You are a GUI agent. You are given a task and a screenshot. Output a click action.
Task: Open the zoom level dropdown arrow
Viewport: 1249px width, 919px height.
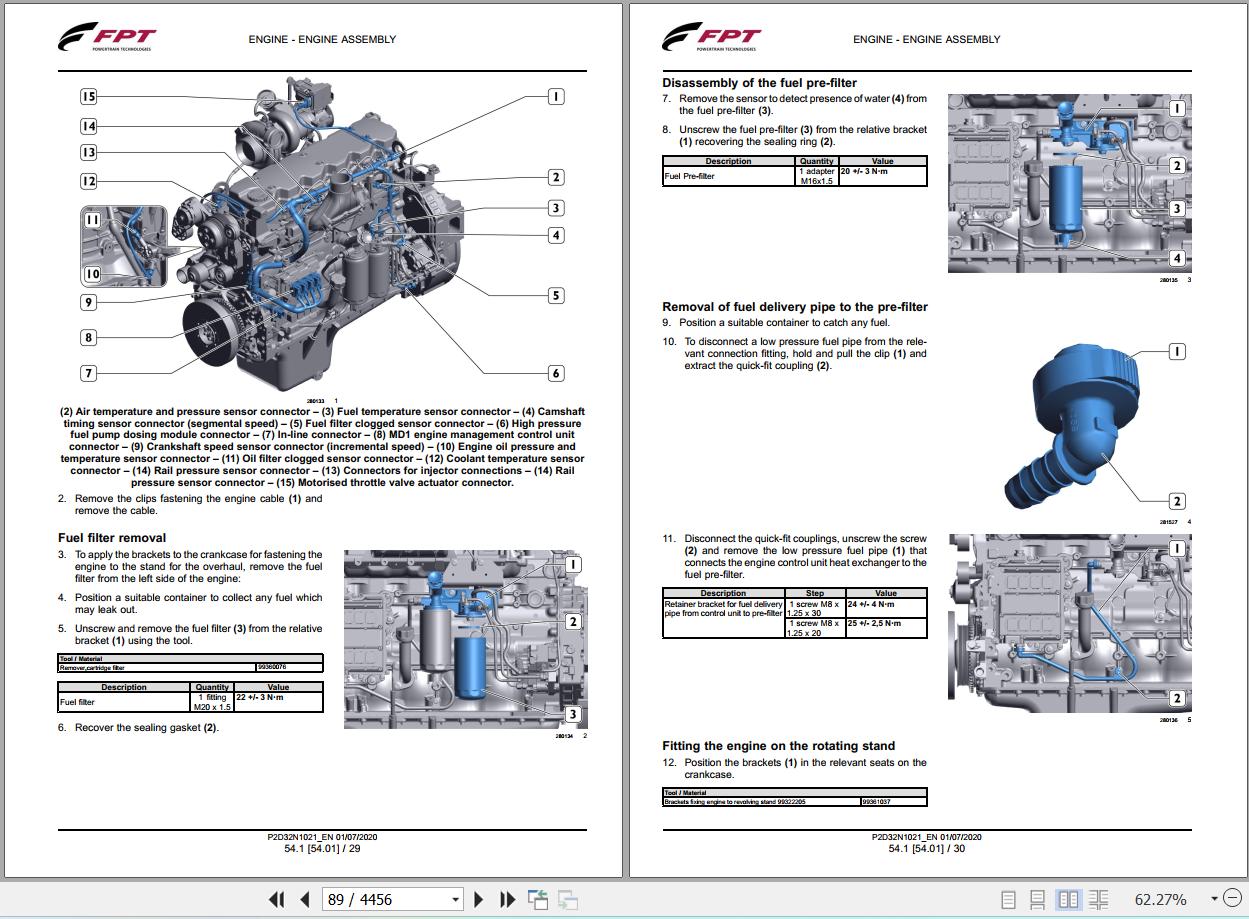tap(1214, 899)
